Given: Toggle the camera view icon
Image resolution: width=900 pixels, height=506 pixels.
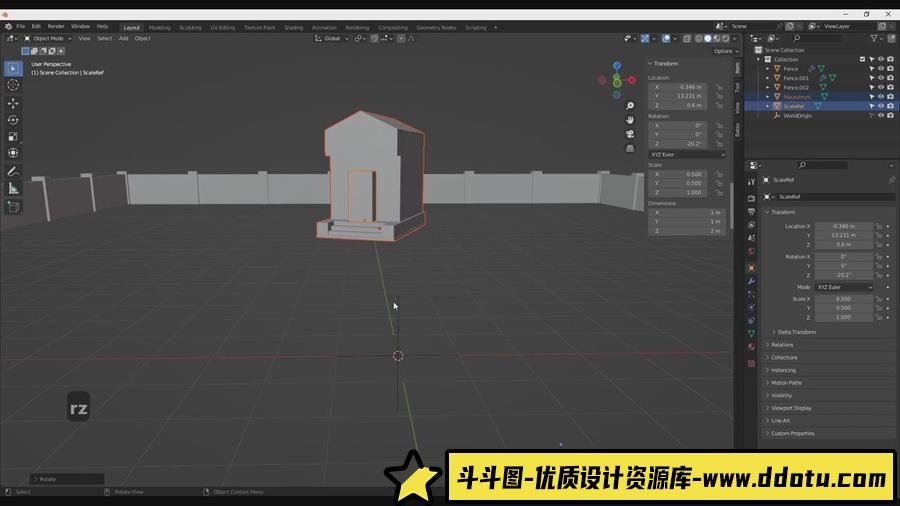Looking at the screenshot, I should (x=630, y=134).
